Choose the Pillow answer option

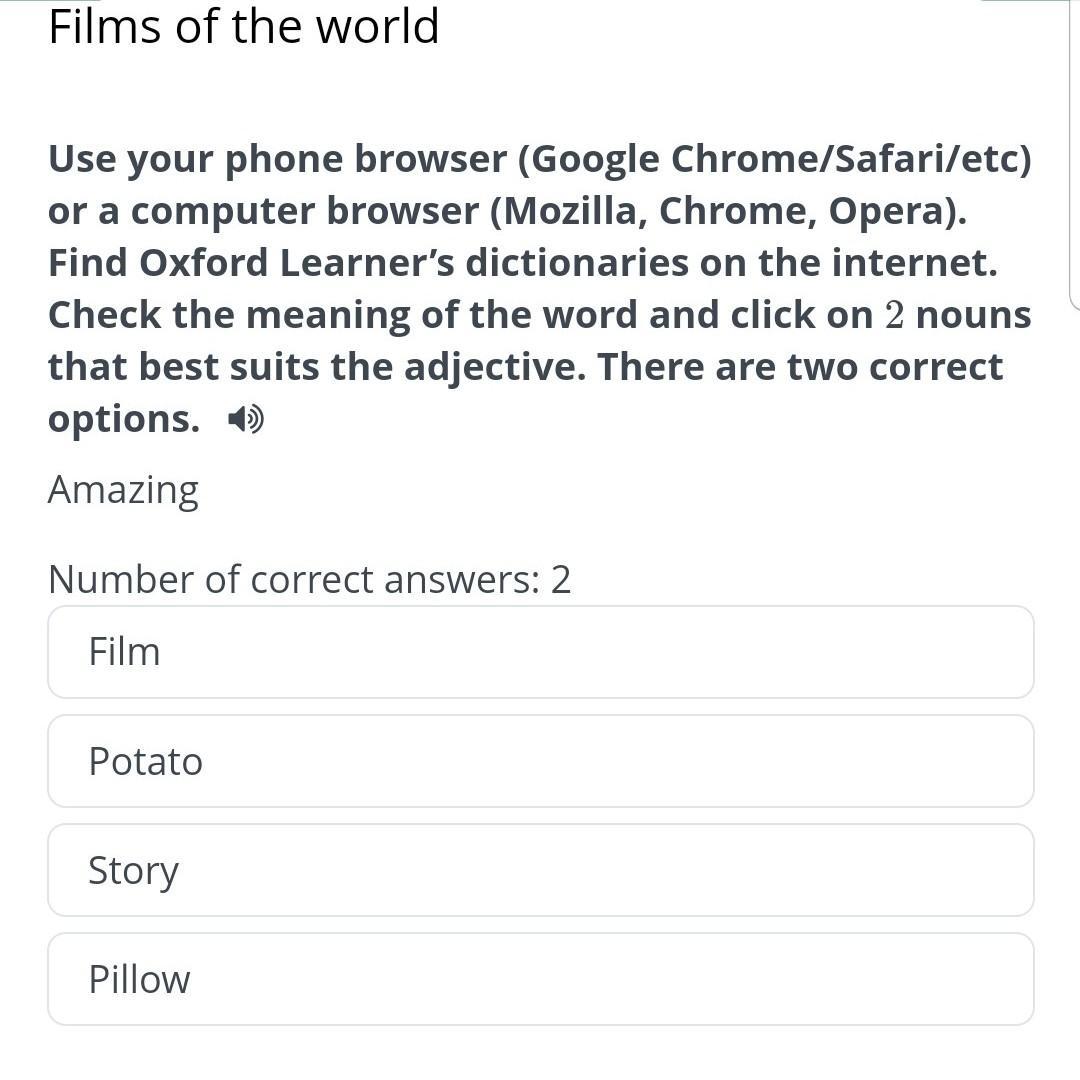click(540, 979)
